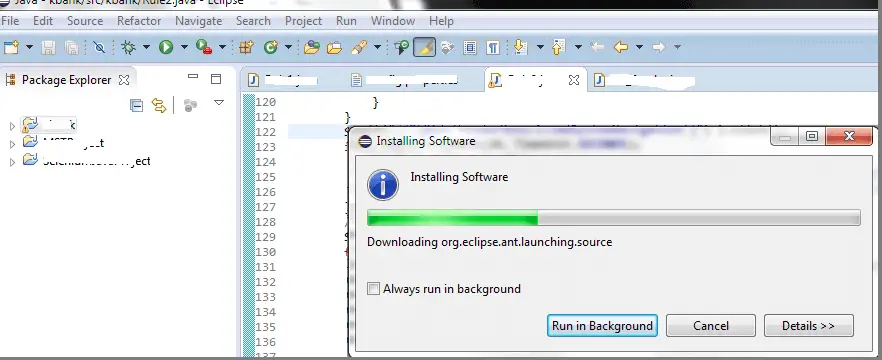Viewport: 882px width, 360px height.
Task: Open the Run menu
Action: [x=346, y=21]
